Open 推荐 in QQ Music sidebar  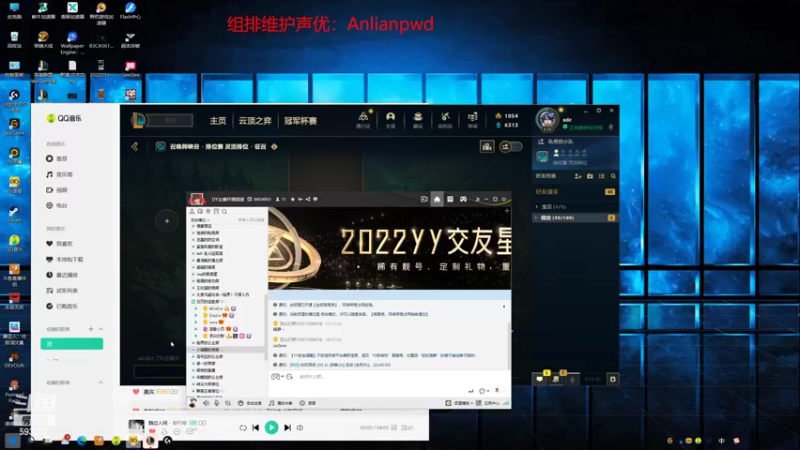click(x=57, y=159)
